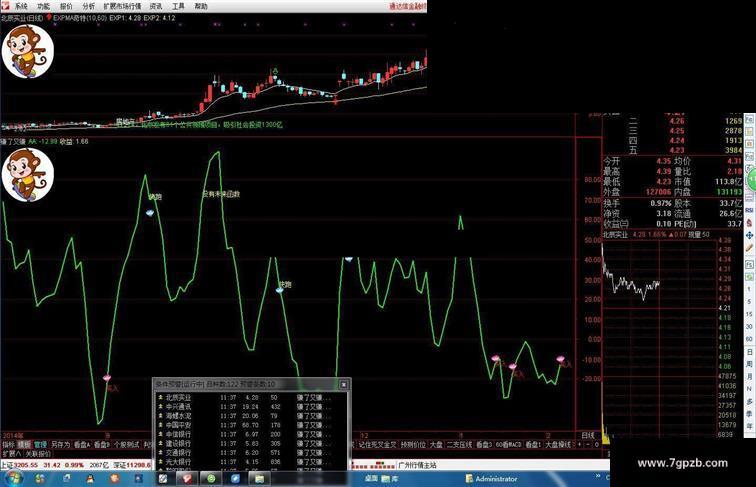This screenshot has width=756, height=487.
Task: Open the 报价 menu
Action: pos(66,6)
